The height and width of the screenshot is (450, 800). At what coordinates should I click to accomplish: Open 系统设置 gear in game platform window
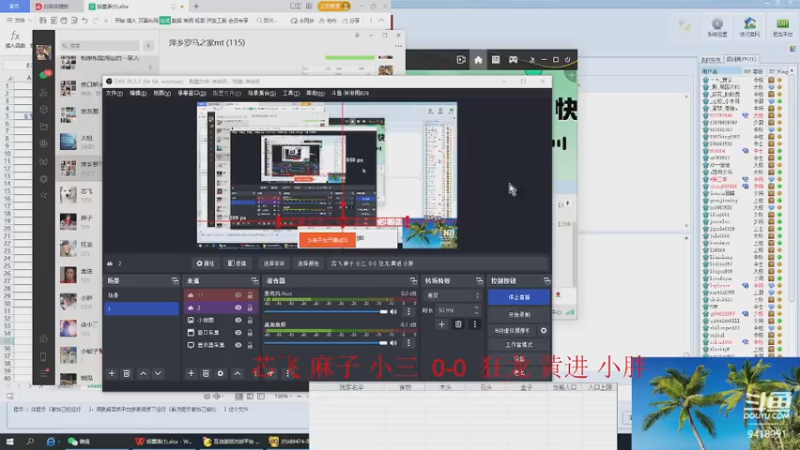click(717, 27)
